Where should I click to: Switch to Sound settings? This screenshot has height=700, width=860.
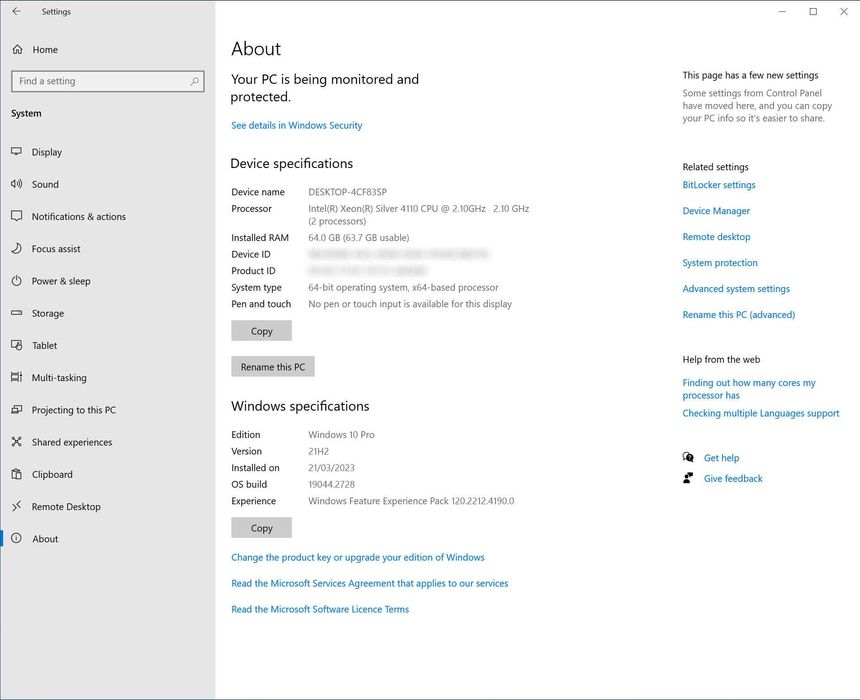point(45,184)
